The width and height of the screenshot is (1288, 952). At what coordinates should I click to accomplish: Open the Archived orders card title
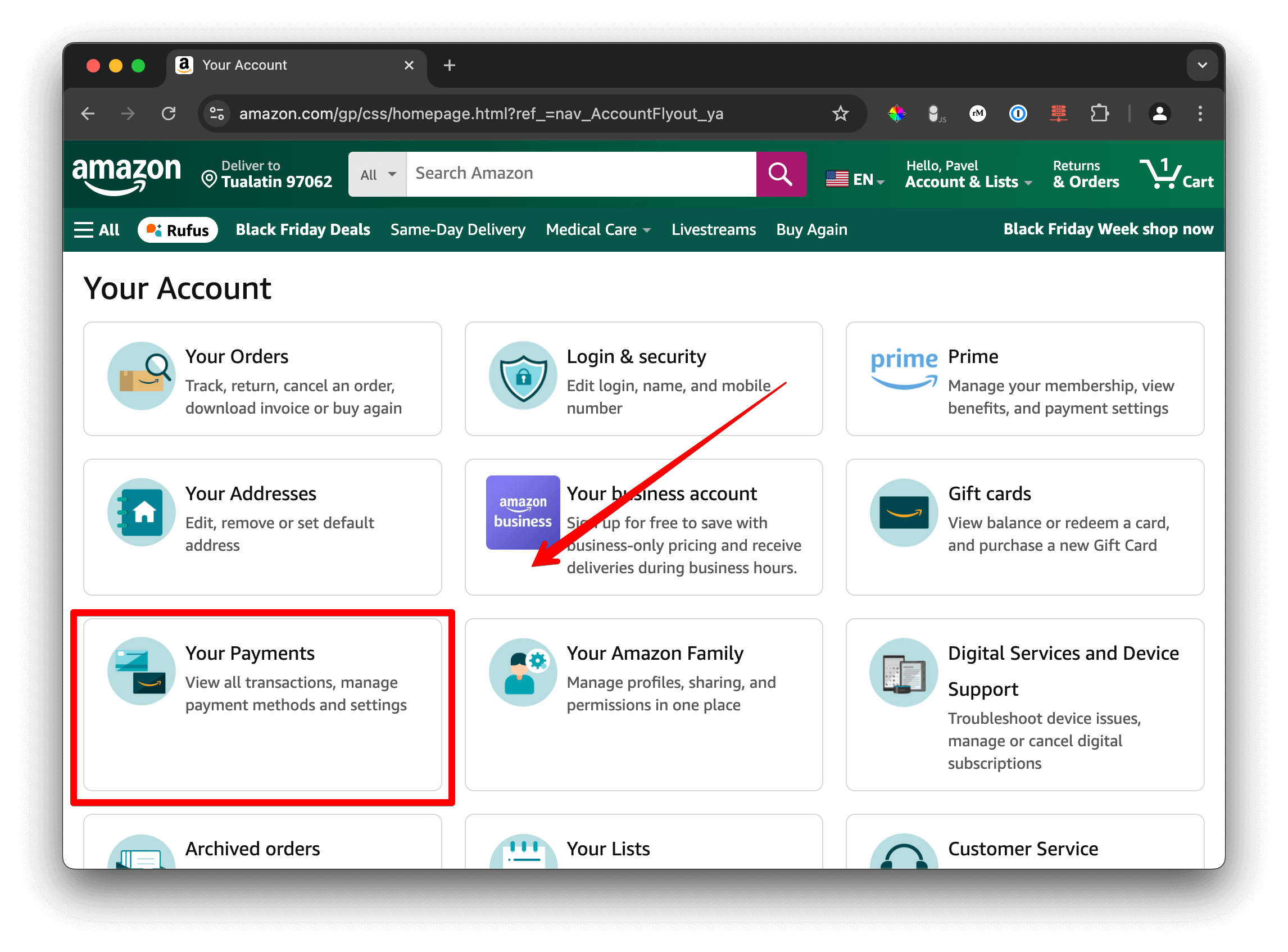252,849
